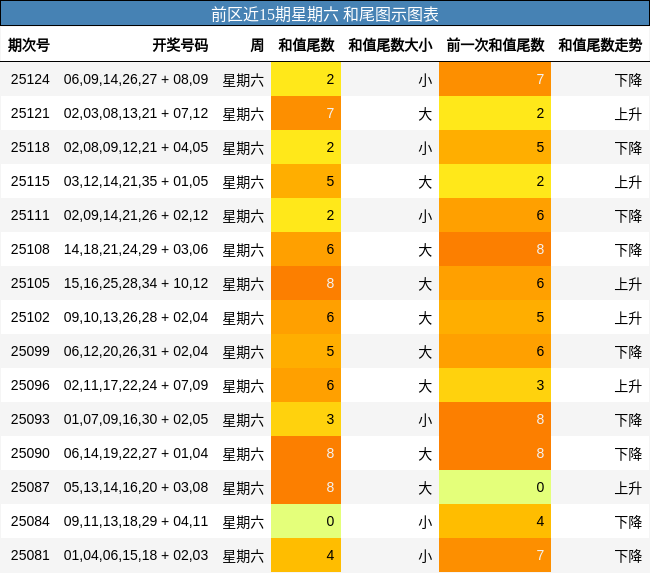Select winning numbers 05,13,14,16,20 + 03,08
650x573 pixels.
[x=136, y=487]
